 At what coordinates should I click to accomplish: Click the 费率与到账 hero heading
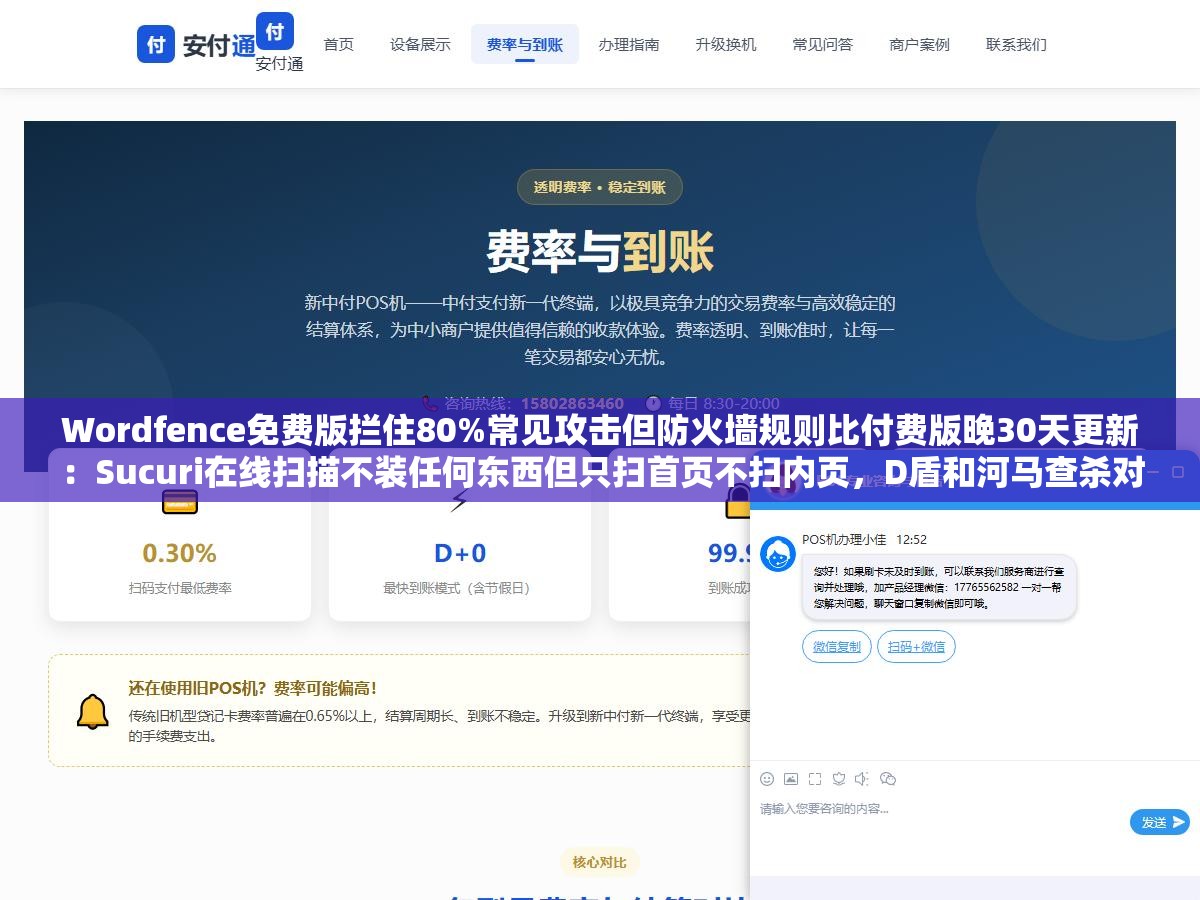pyautogui.click(x=600, y=251)
